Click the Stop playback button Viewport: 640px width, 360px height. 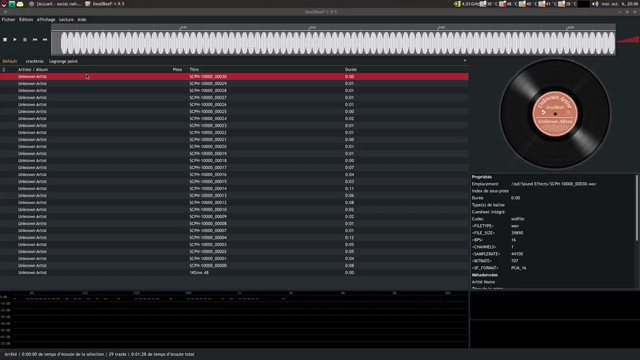click(x=5, y=40)
